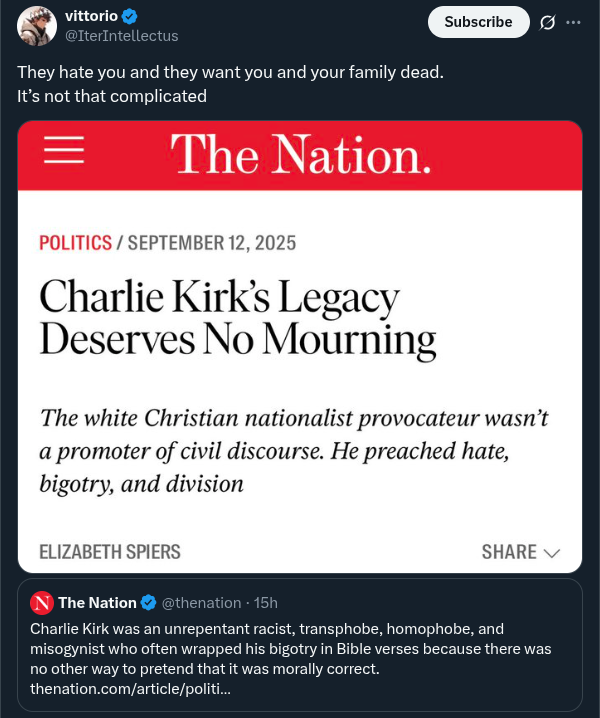Image resolution: width=600 pixels, height=718 pixels.
Task: Click the 15h timestamp on quoted post
Action: (x=266, y=603)
